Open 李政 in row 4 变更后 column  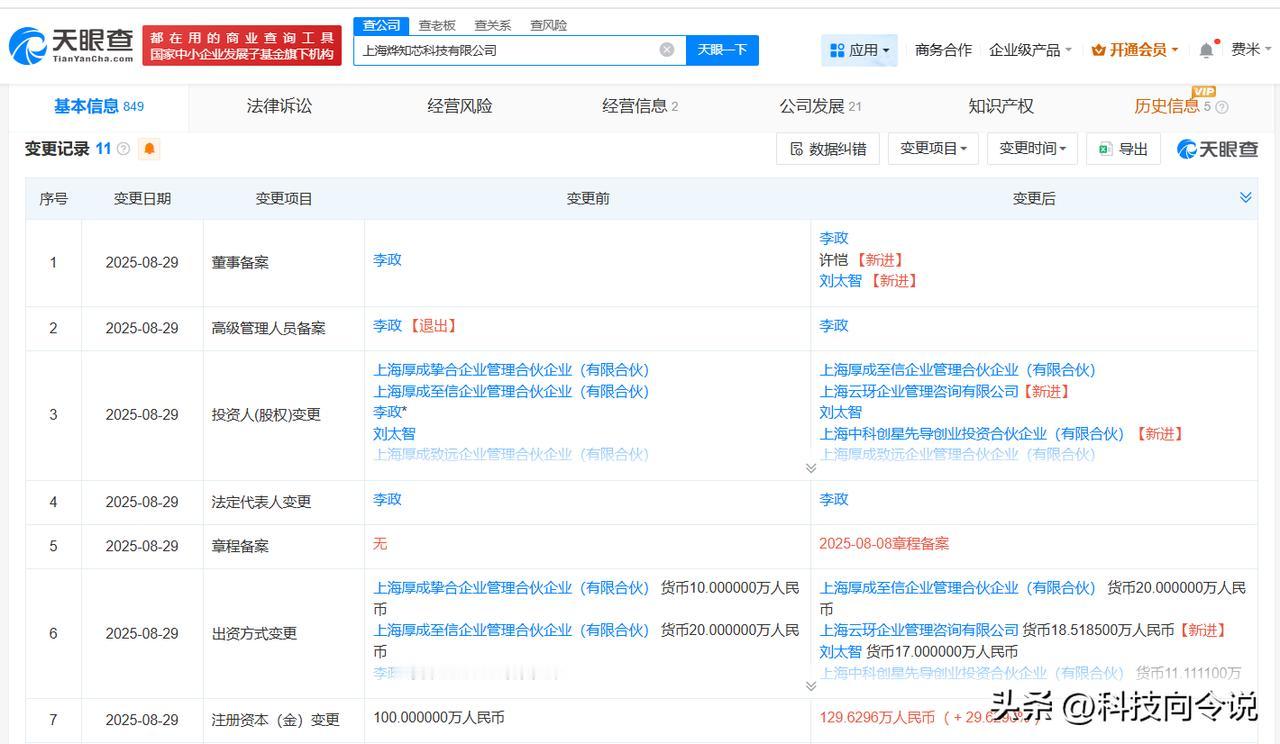coord(833,500)
